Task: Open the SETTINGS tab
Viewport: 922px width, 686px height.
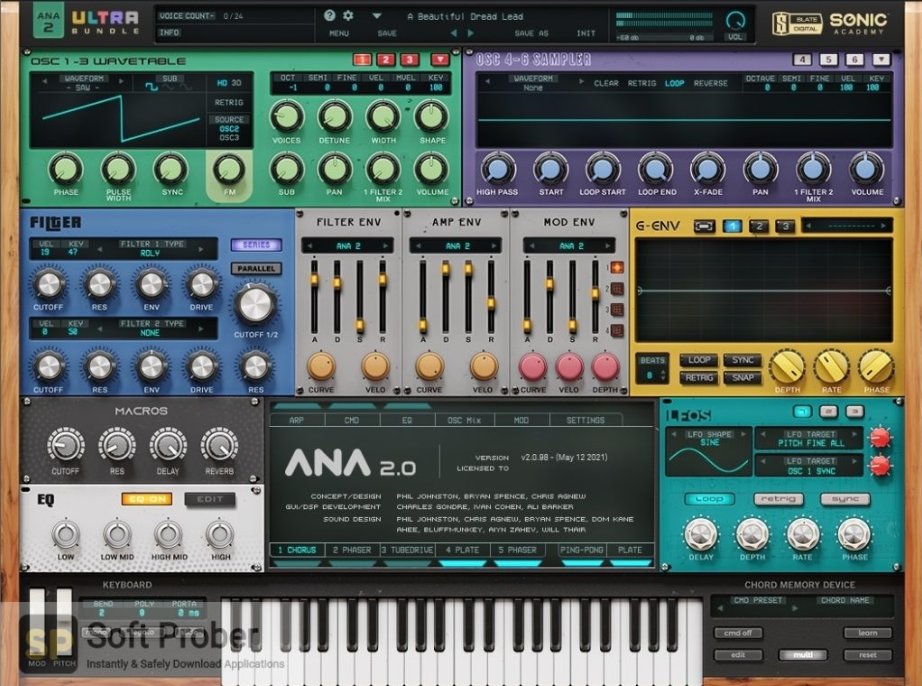Action: (585, 420)
